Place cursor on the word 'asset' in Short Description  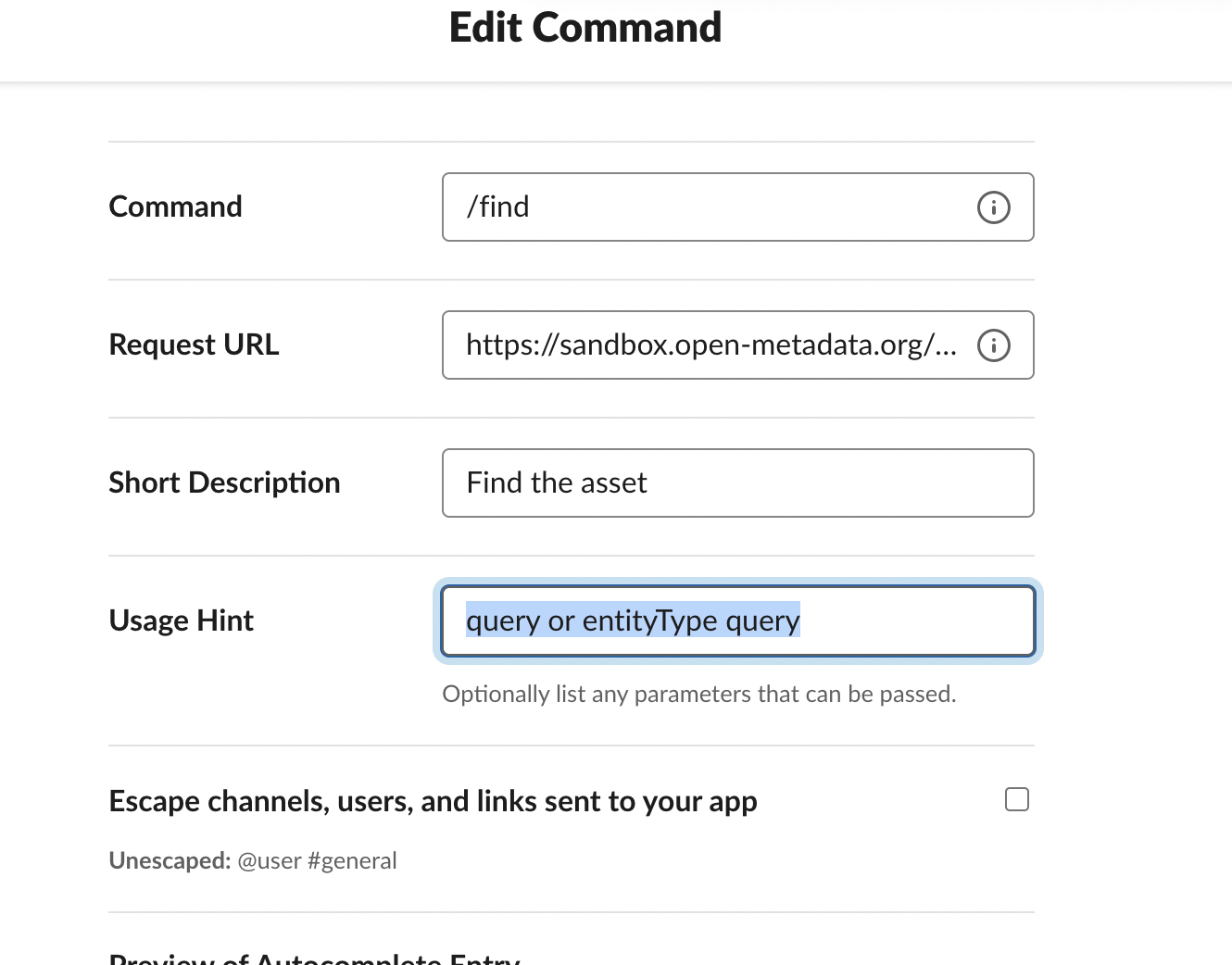pyautogui.click(x=613, y=483)
